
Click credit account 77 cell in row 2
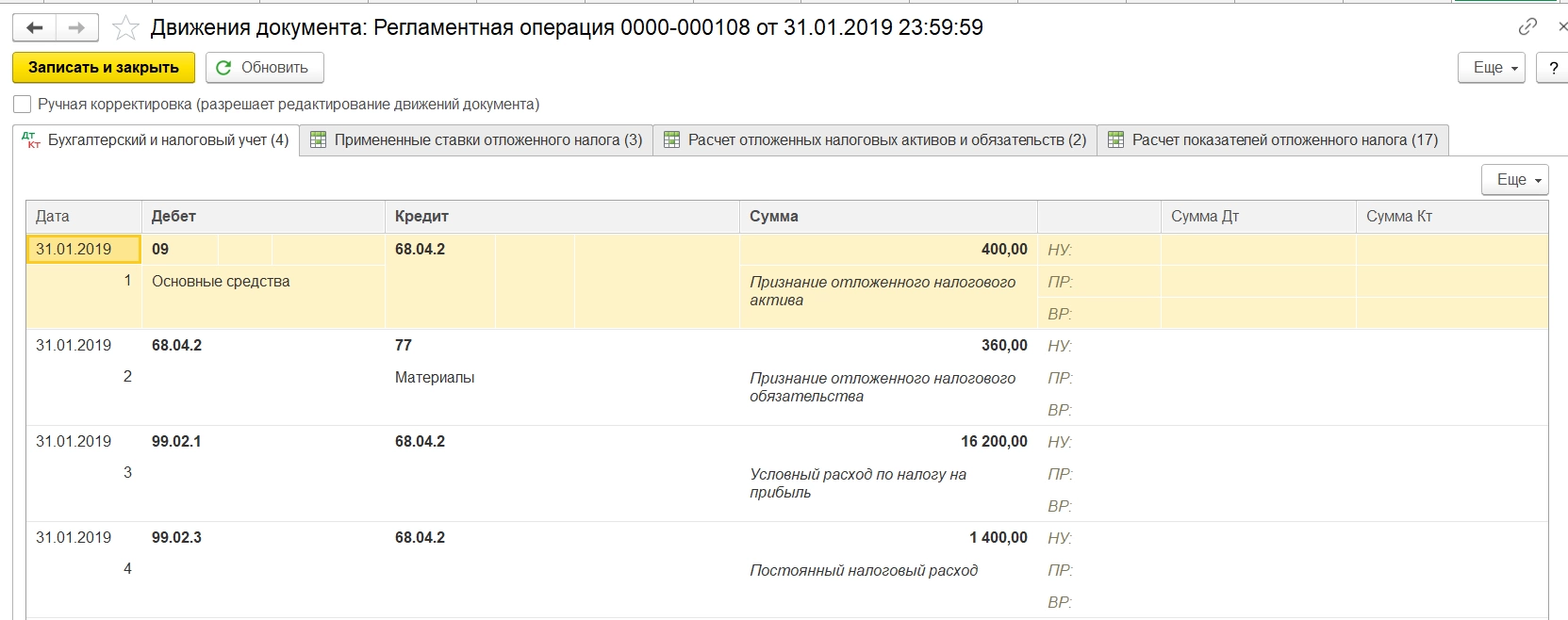(404, 346)
